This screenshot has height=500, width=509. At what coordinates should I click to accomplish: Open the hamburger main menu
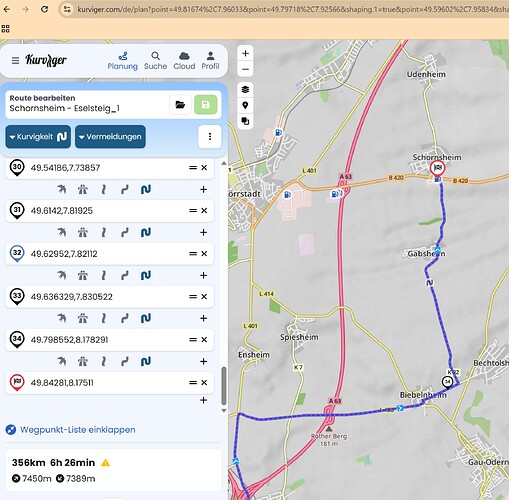coord(15,60)
